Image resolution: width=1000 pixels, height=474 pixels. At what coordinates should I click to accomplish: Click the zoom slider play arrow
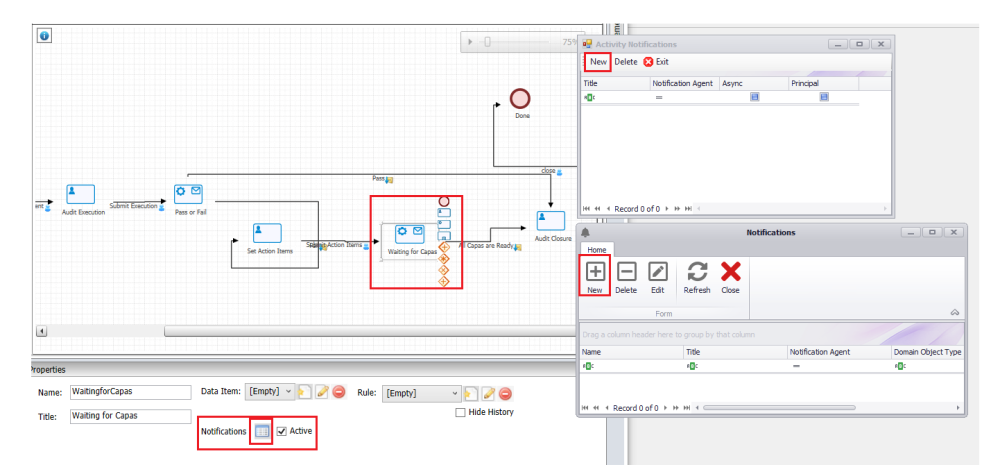[x=471, y=42]
